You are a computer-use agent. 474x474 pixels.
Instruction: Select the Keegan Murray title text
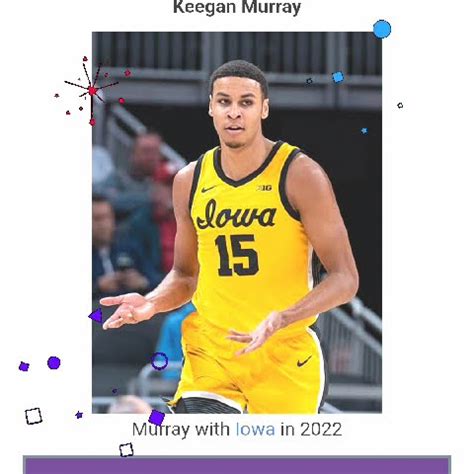pos(237,7)
